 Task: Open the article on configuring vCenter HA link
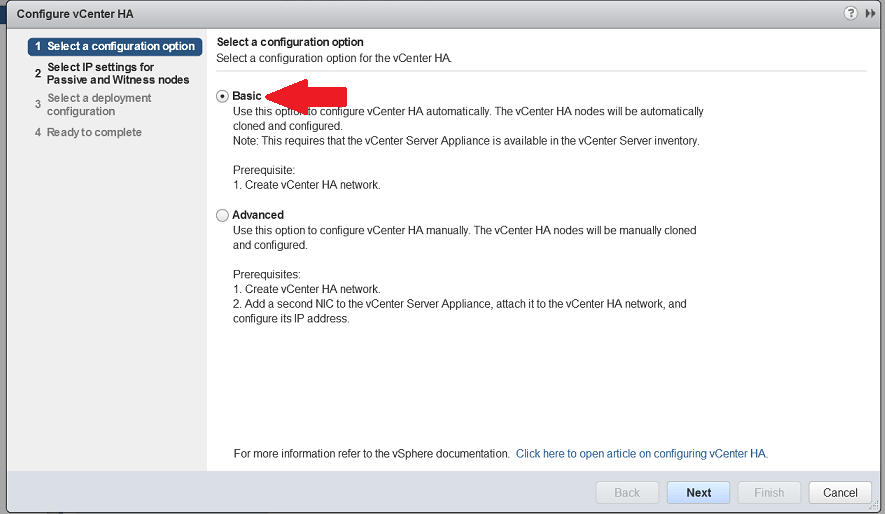coord(641,454)
